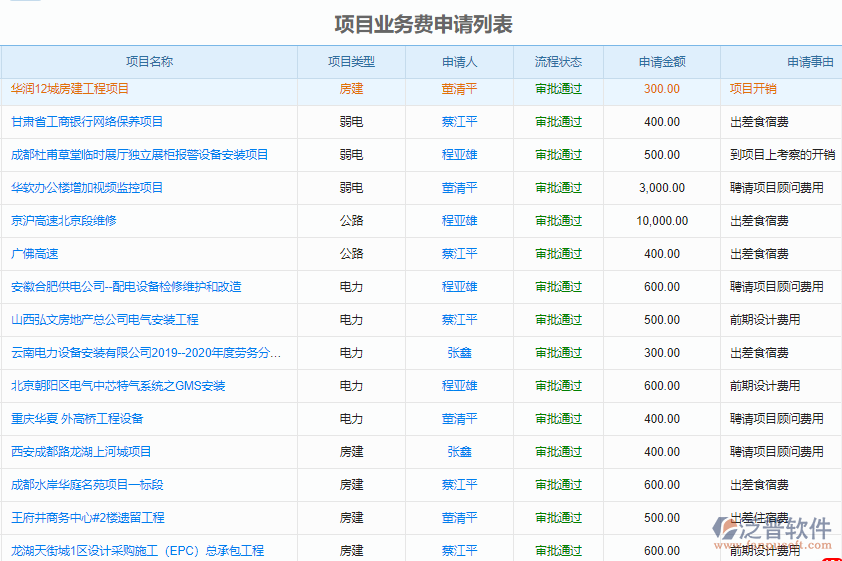
Task: Open 成都杜甫草堂临时展厅 project link
Action: [x=139, y=155]
